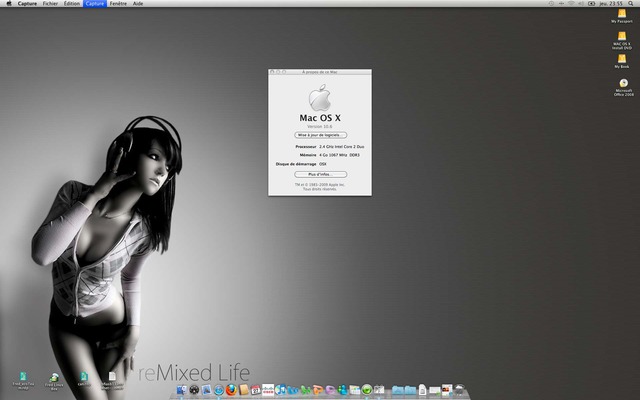This screenshot has height=400, width=640.
Task: Open Finder from the dock
Action: [x=181, y=390]
